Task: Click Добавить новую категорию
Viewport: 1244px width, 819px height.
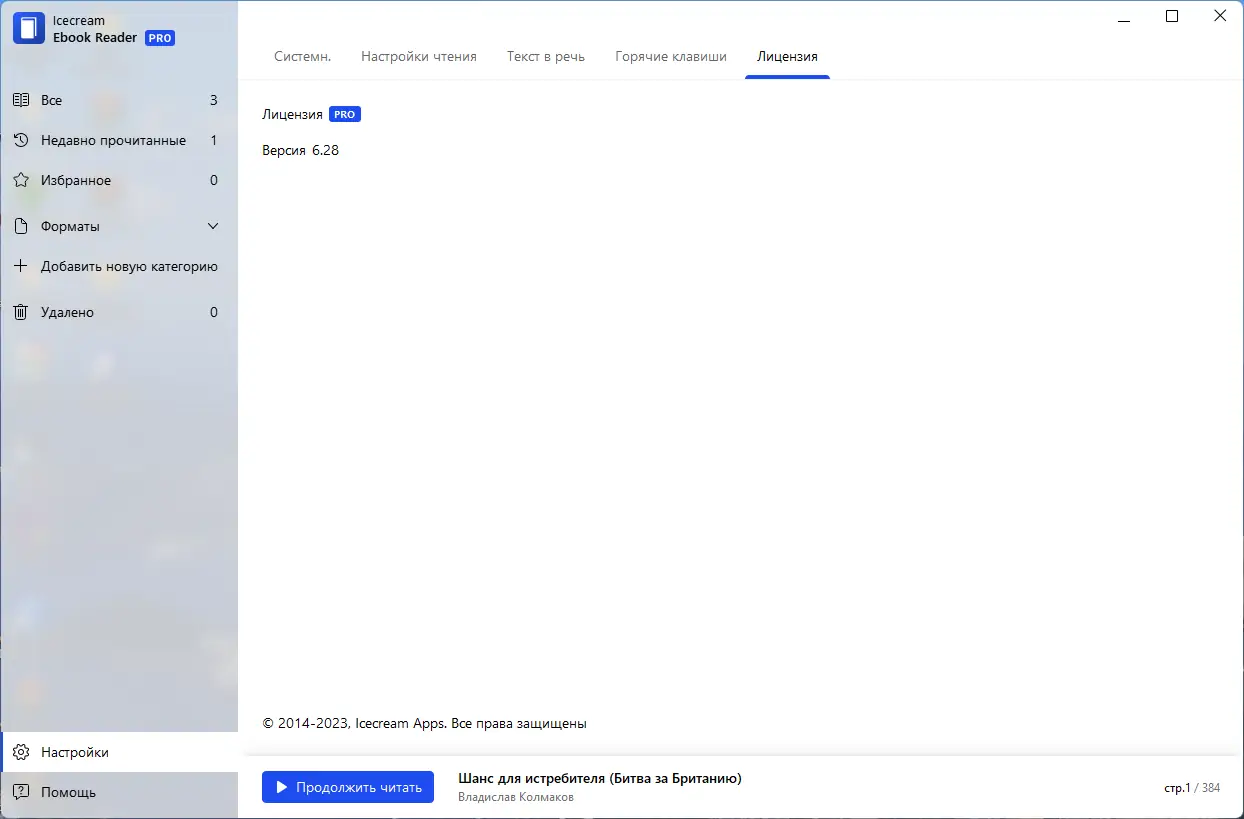Action: (x=119, y=266)
